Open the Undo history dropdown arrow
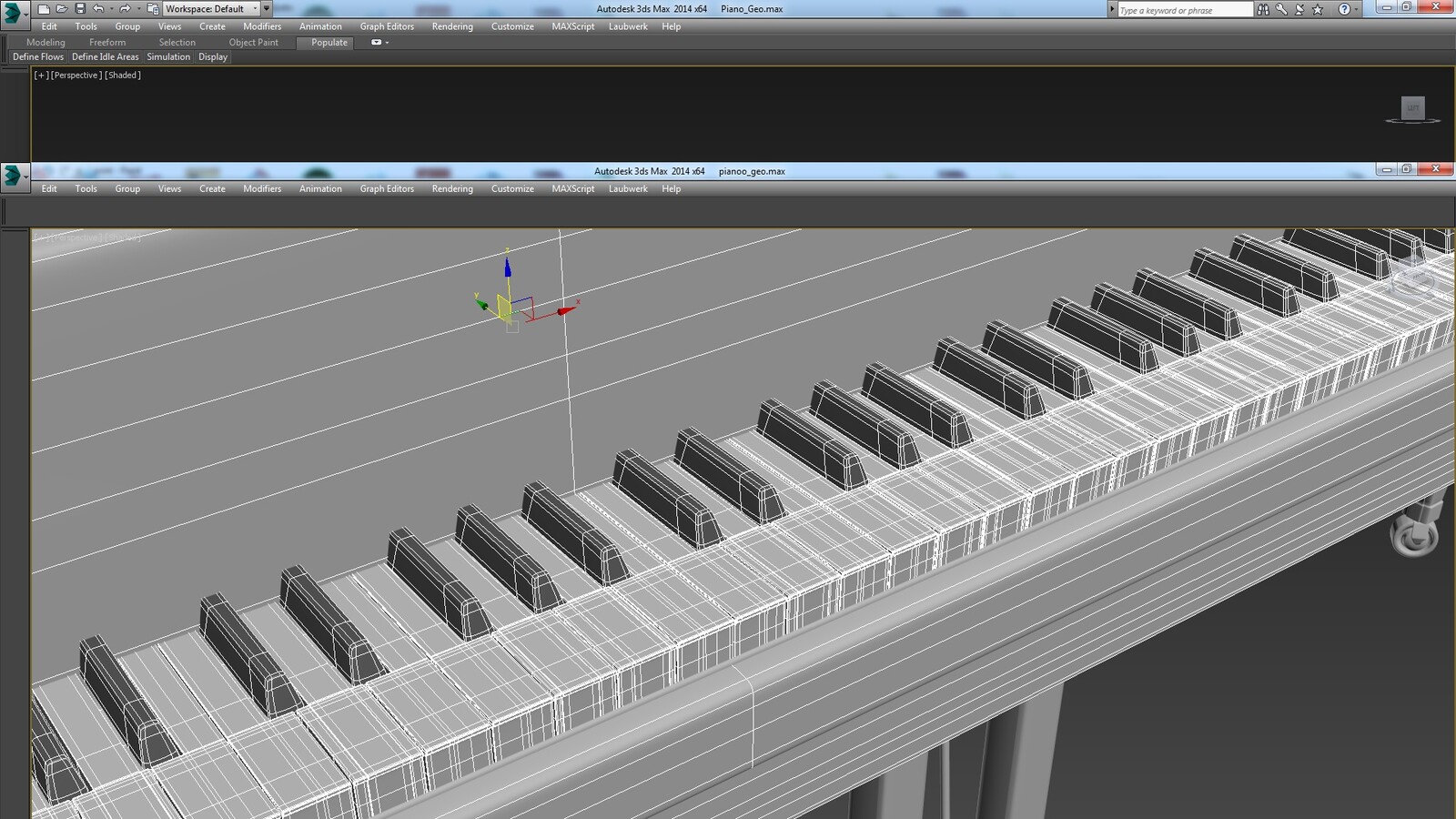Screen dimensions: 1456x819 point(111,9)
